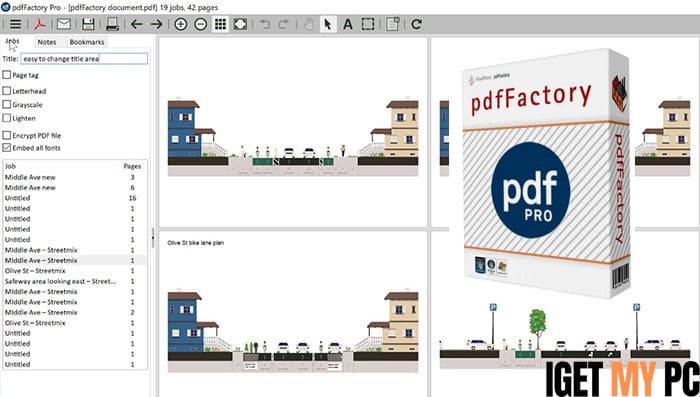Uncheck the Embed all fonts checkbox
The width and height of the screenshot is (700, 397).
pos(7,147)
